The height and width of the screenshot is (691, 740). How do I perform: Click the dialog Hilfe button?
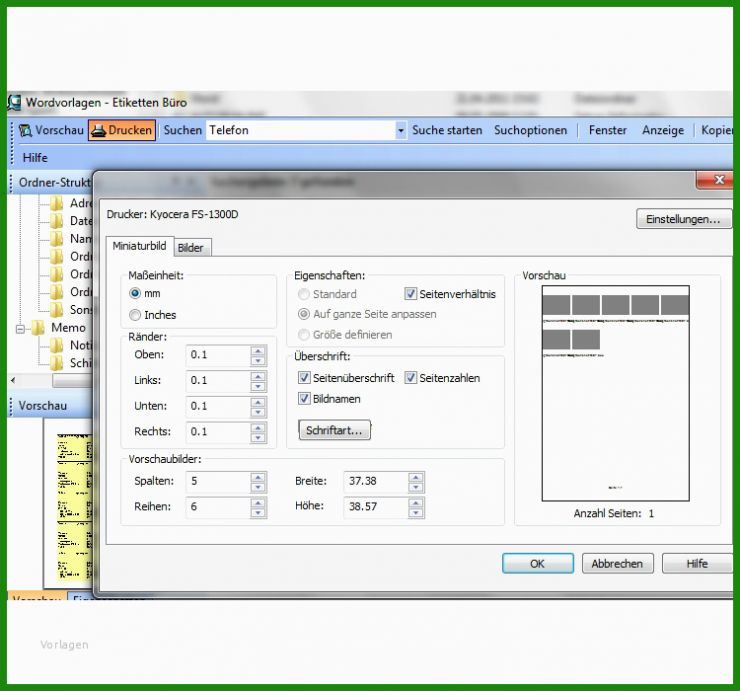point(697,564)
